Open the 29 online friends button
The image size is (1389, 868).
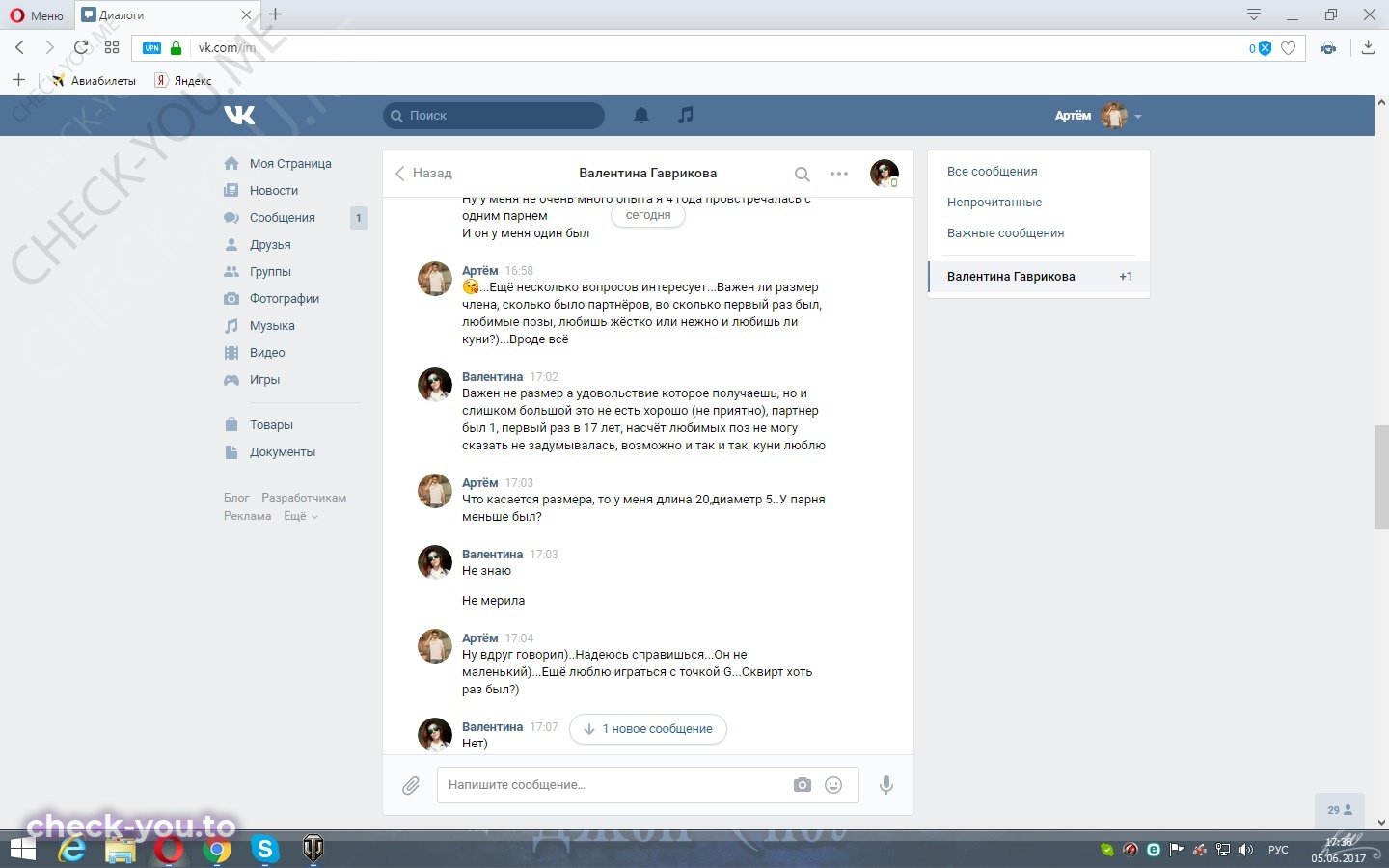1340,810
